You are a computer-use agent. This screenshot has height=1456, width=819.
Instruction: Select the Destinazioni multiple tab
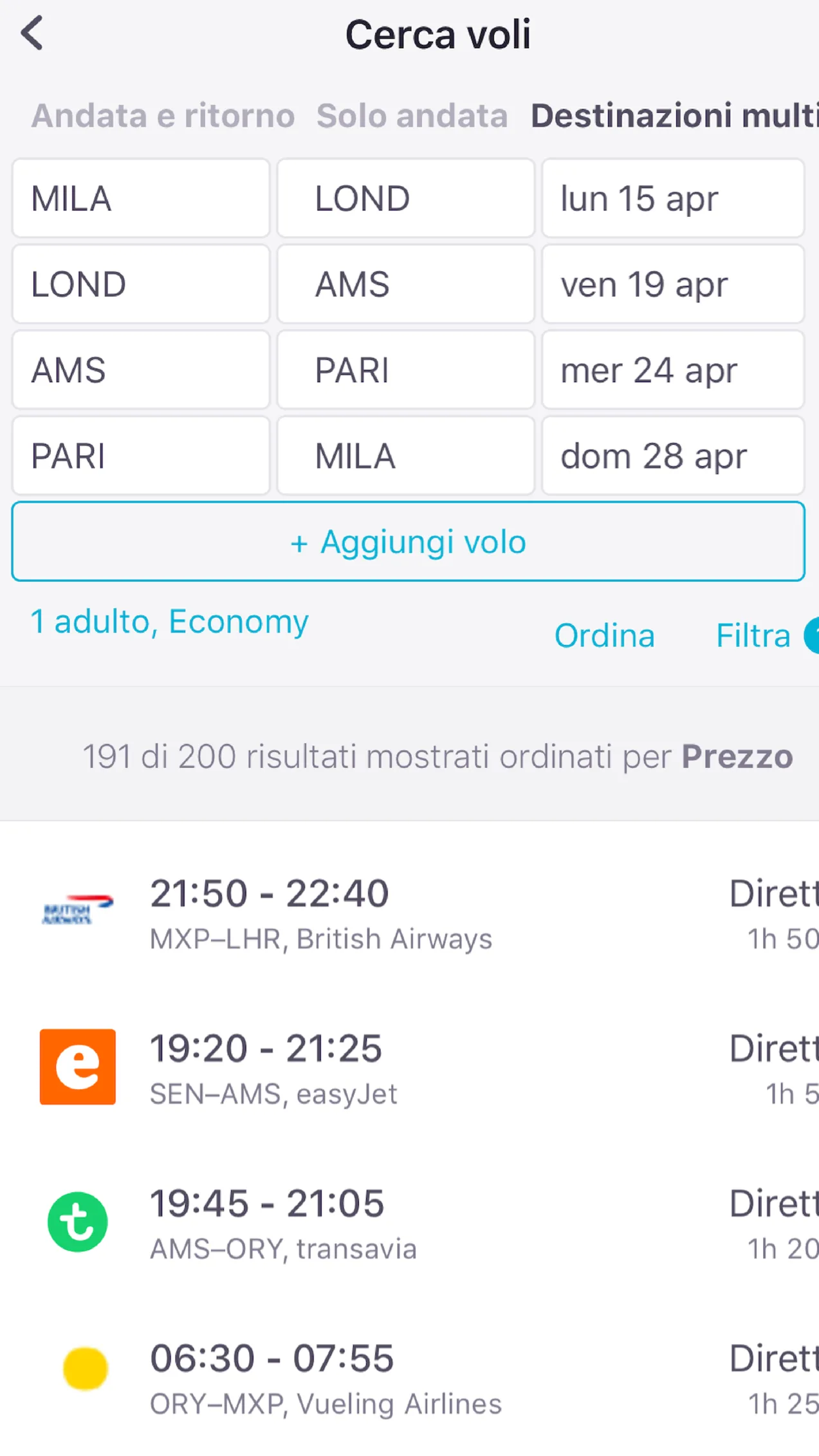[x=672, y=116]
